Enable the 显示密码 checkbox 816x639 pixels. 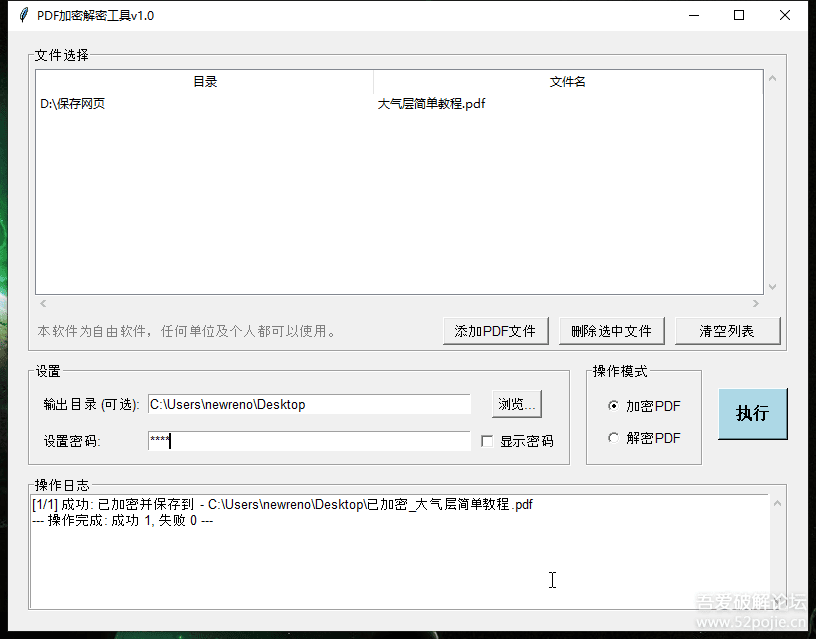(x=487, y=441)
